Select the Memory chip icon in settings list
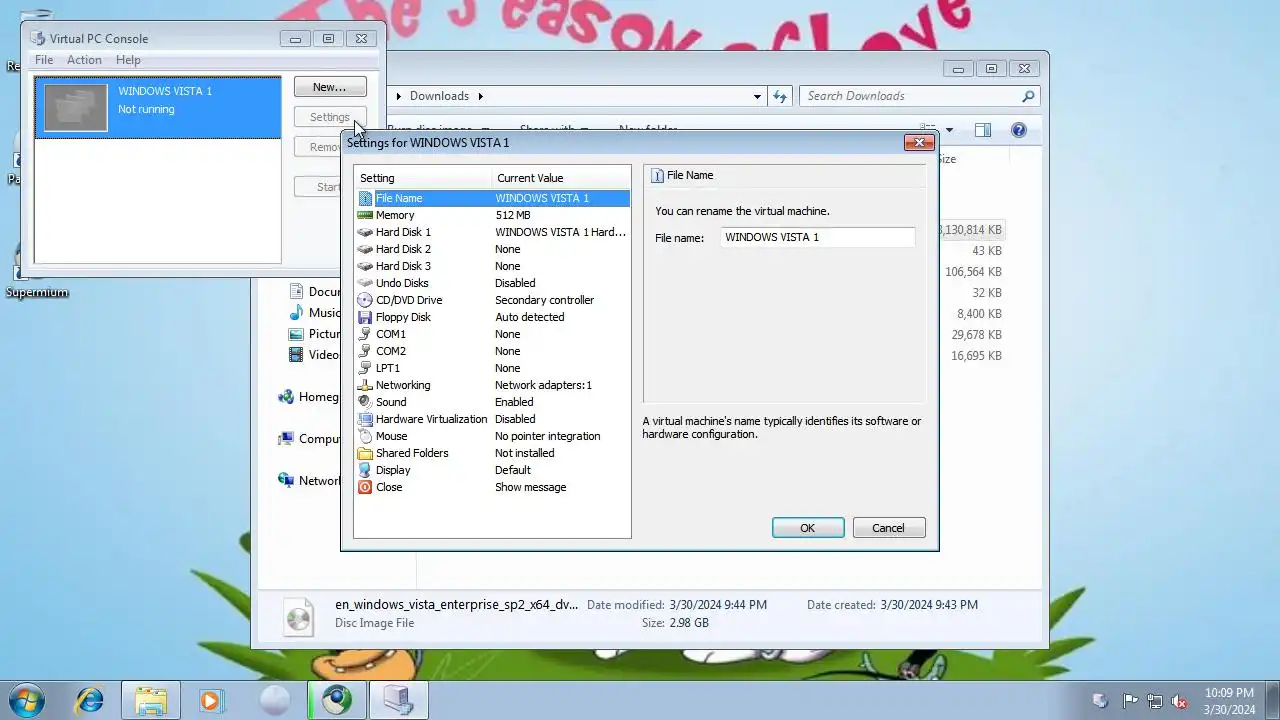 (x=365, y=215)
